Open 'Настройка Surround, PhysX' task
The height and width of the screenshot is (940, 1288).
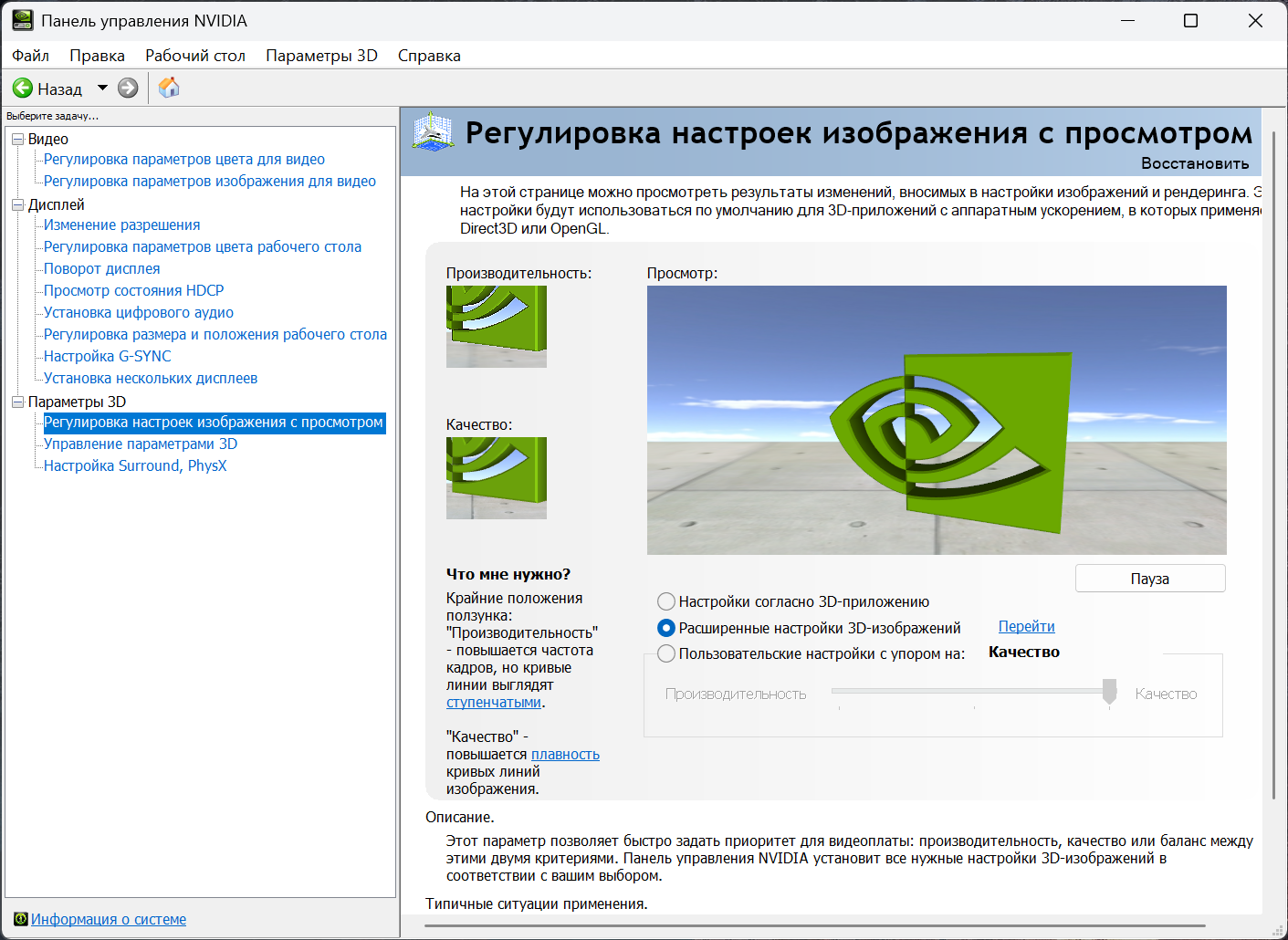[135, 465]
